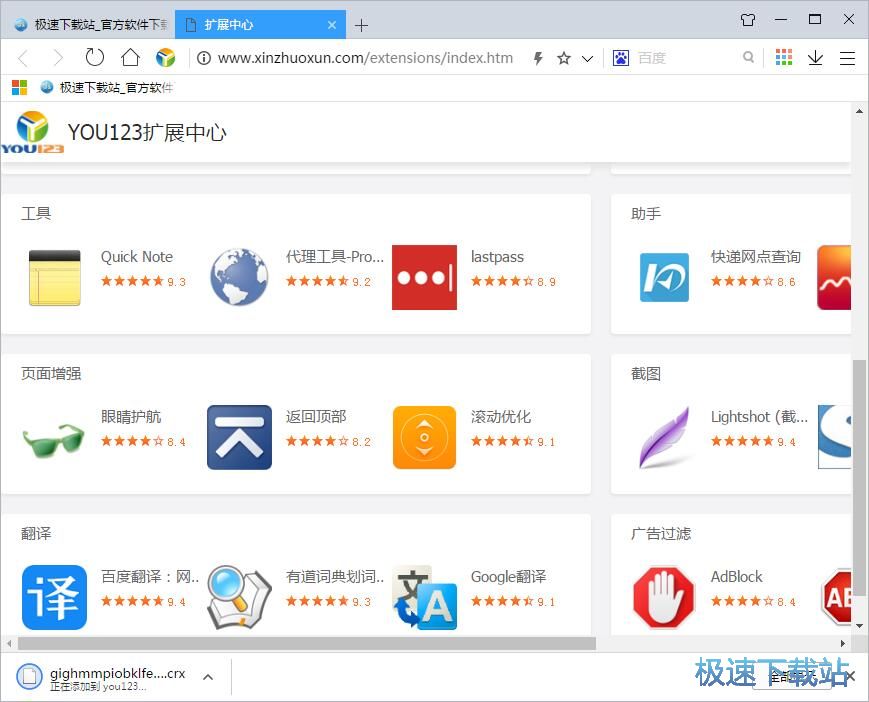Open the Lightshot purple feather icon
Viewport: 869px width, 702px height.
tap(664, 437)
